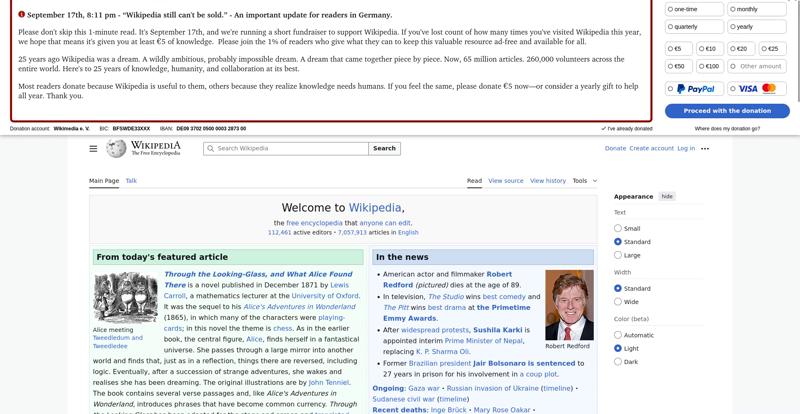
Task: Select the monthly donation frequency
Action: pos(757,9)
